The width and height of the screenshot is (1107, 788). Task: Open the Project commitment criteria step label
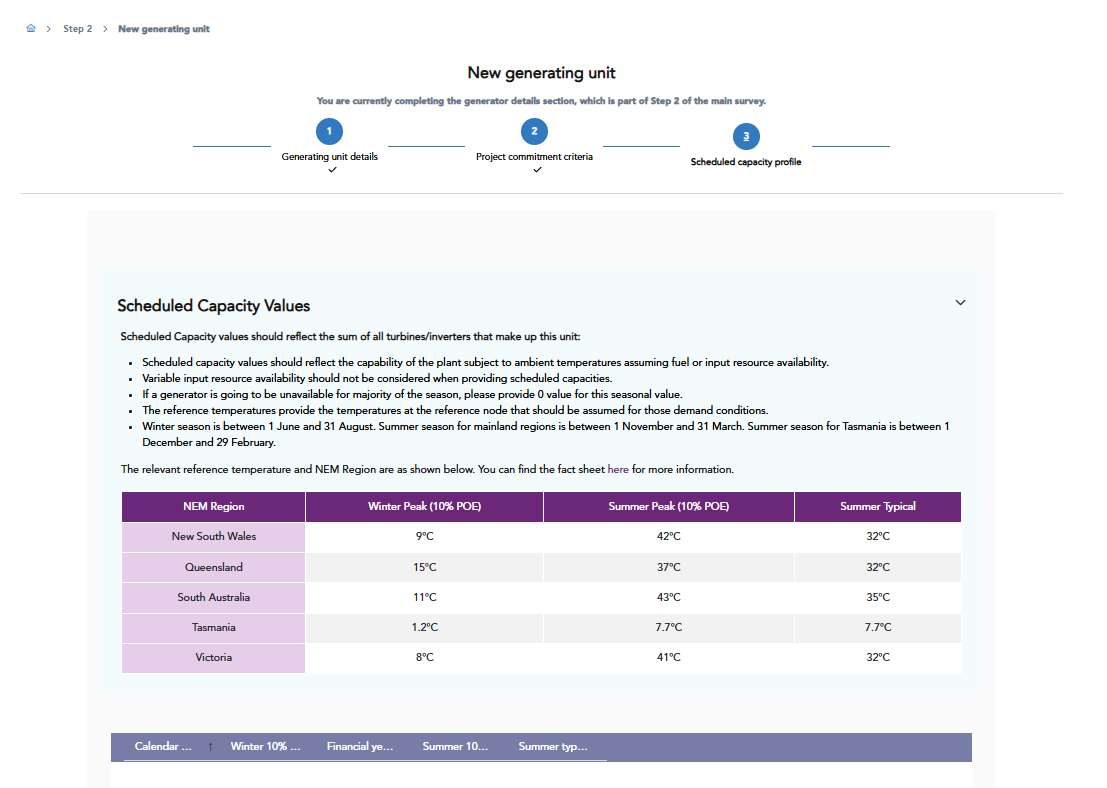534,157
